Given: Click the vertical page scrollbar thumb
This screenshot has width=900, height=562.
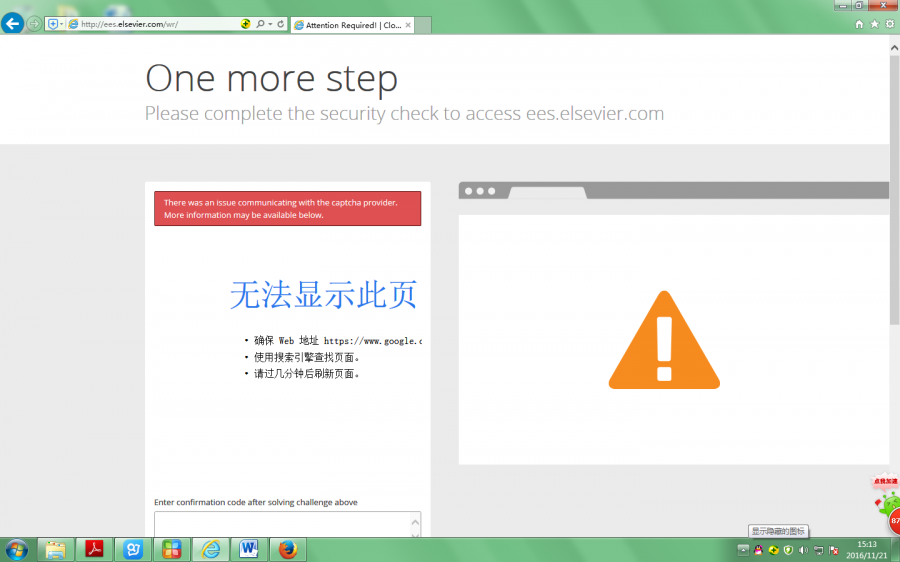Looking at the screenshot, I should [x=894, y=189].
